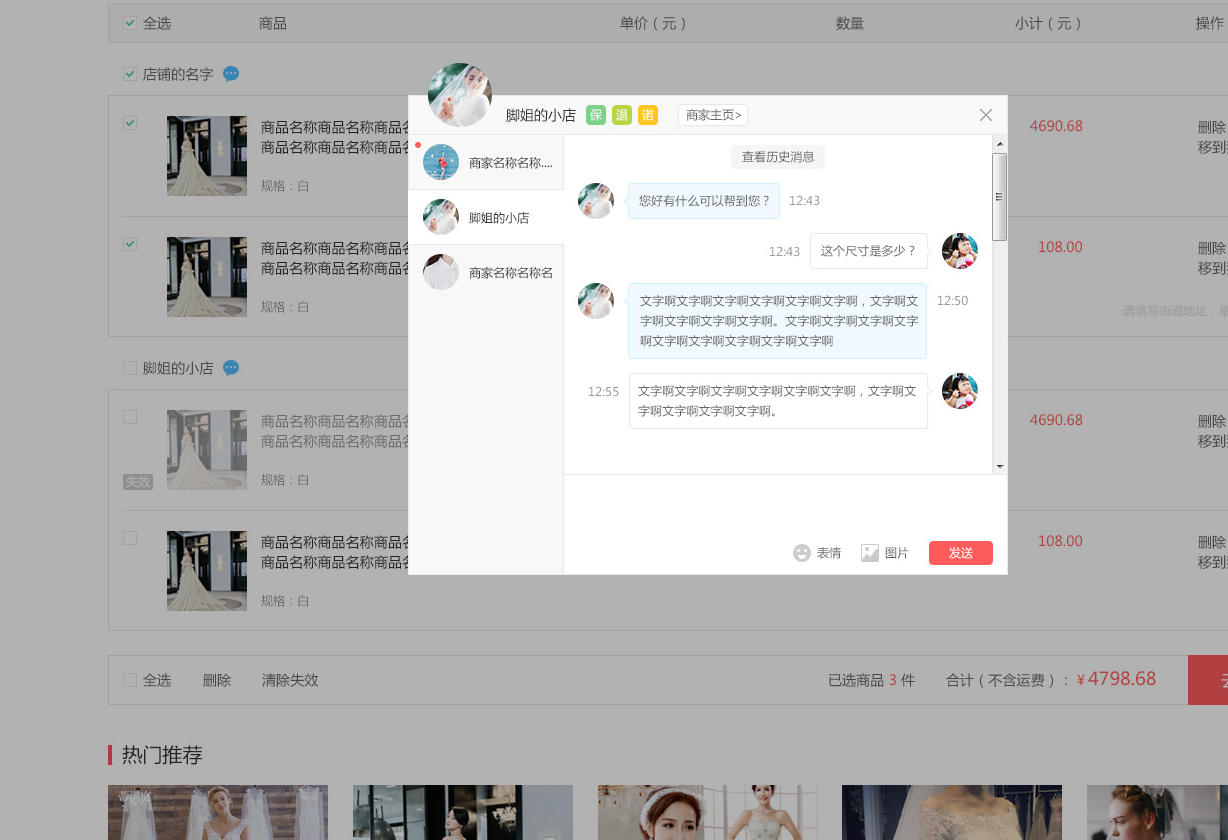Click the green 保 badge in chat header

tap(596, 115)
